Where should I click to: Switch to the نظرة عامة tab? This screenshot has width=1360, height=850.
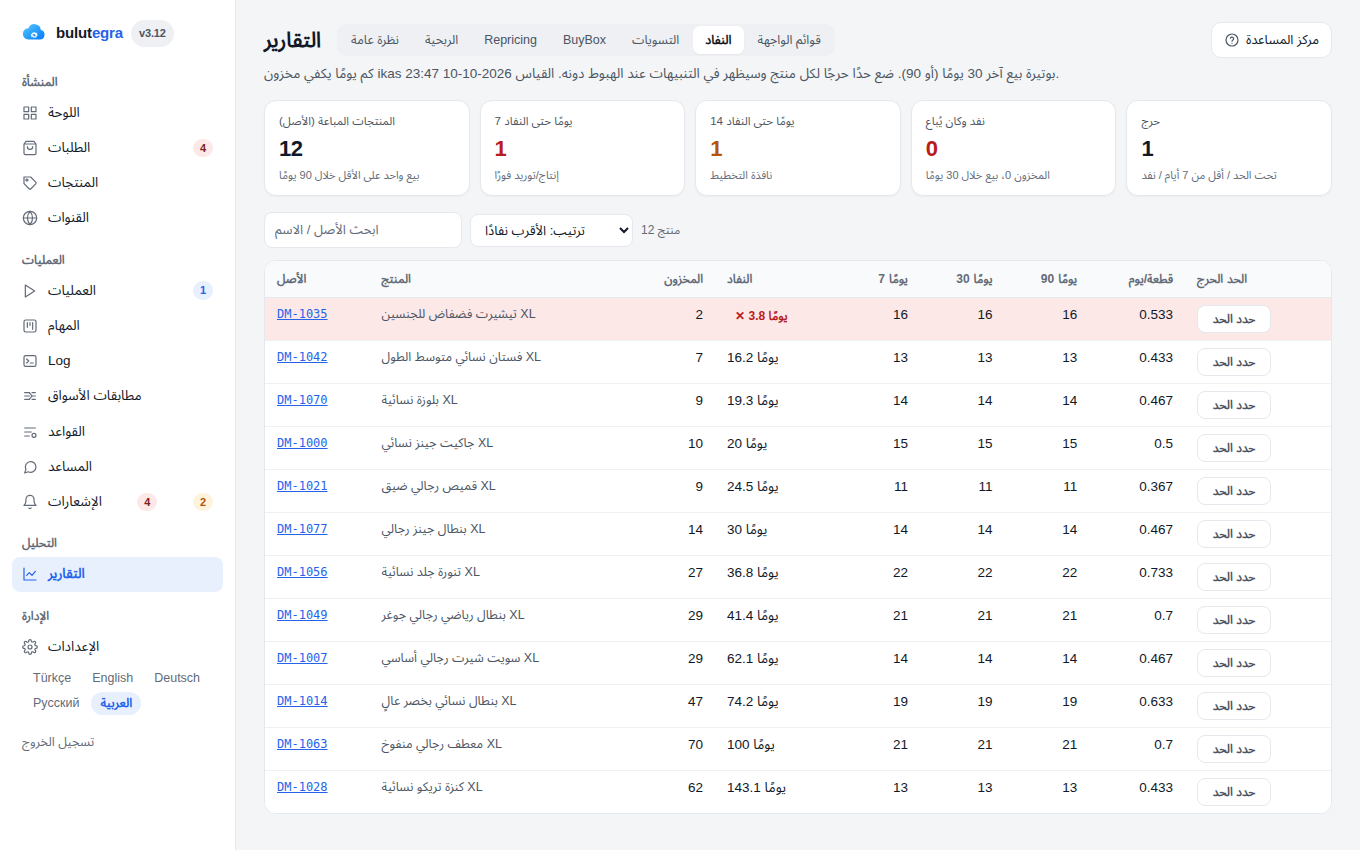point(375,40)
